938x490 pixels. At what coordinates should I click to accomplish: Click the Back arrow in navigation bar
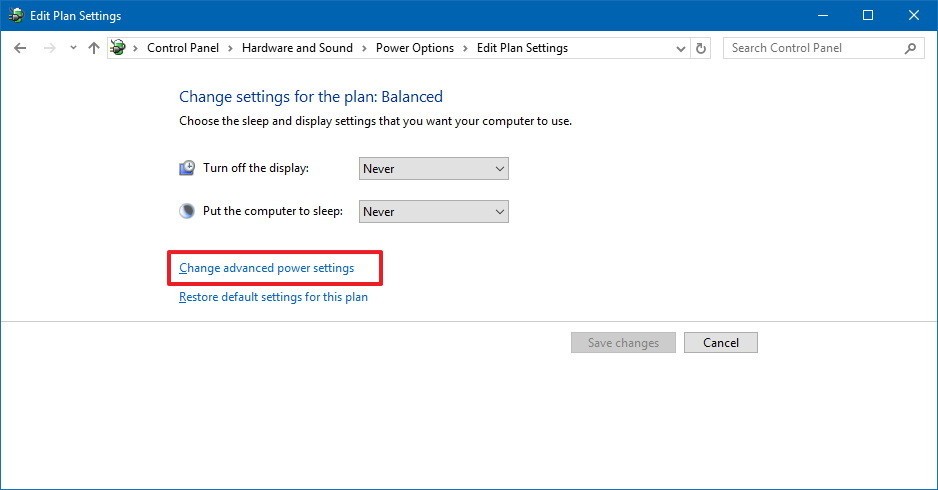tap(20, 48)
